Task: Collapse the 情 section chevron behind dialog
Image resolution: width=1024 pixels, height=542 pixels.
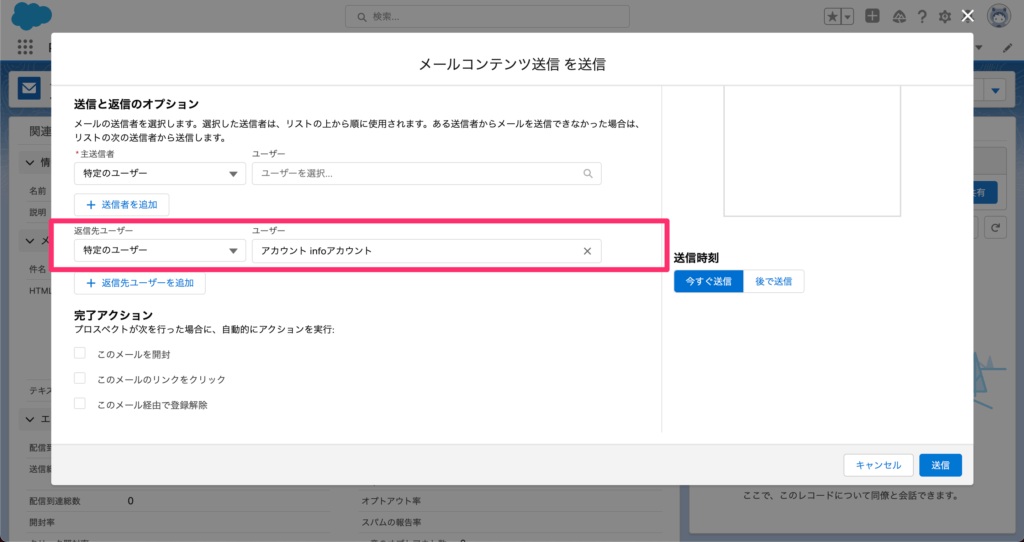Action: pos(30,162)
